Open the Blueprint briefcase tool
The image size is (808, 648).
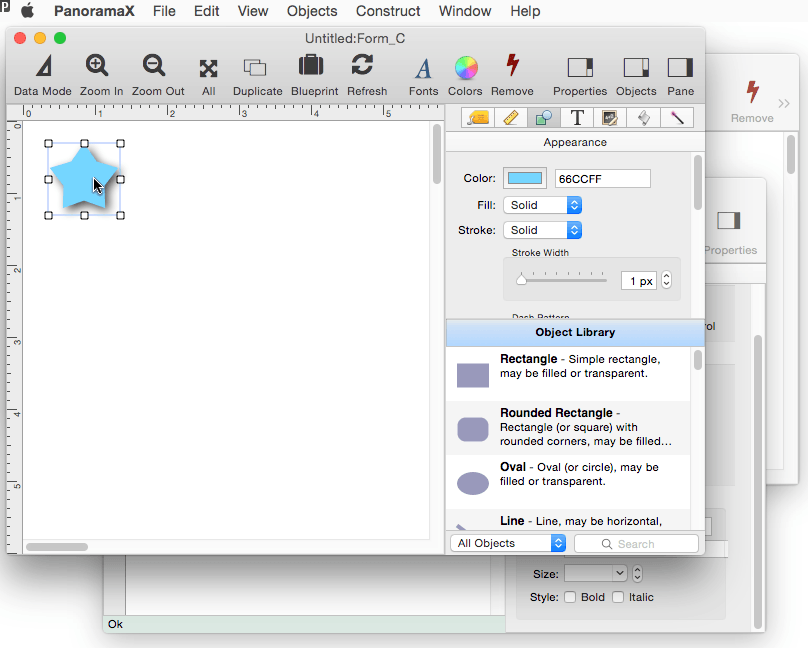pos(314,75)
